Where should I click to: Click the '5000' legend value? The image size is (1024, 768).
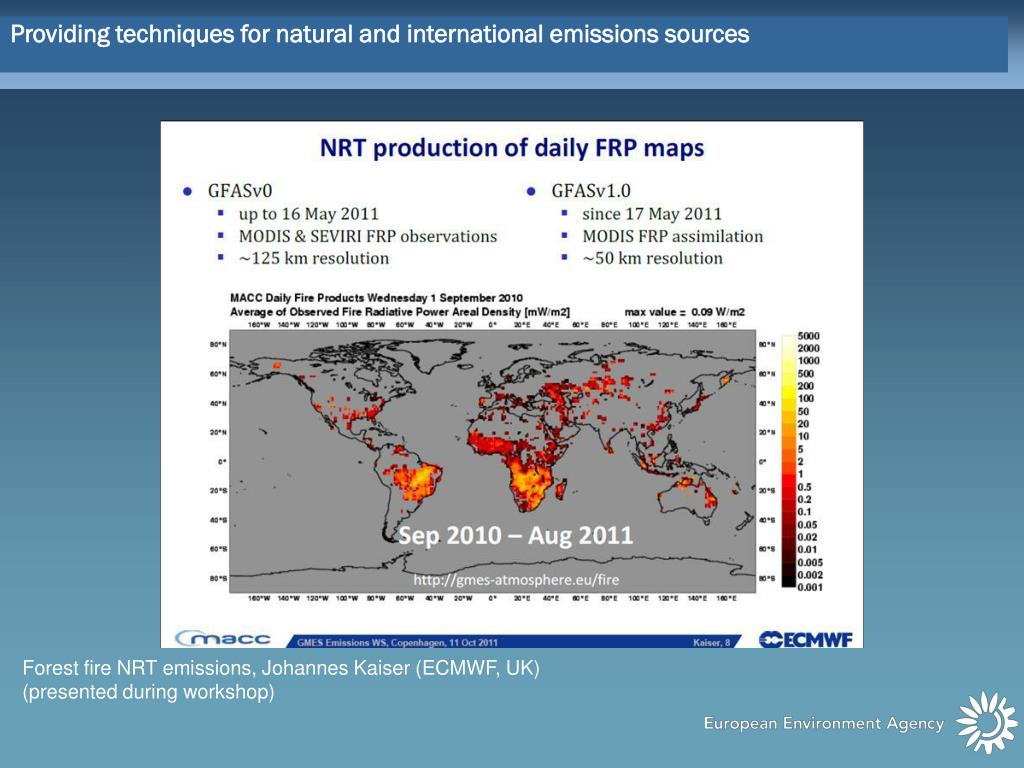[808, 336]
